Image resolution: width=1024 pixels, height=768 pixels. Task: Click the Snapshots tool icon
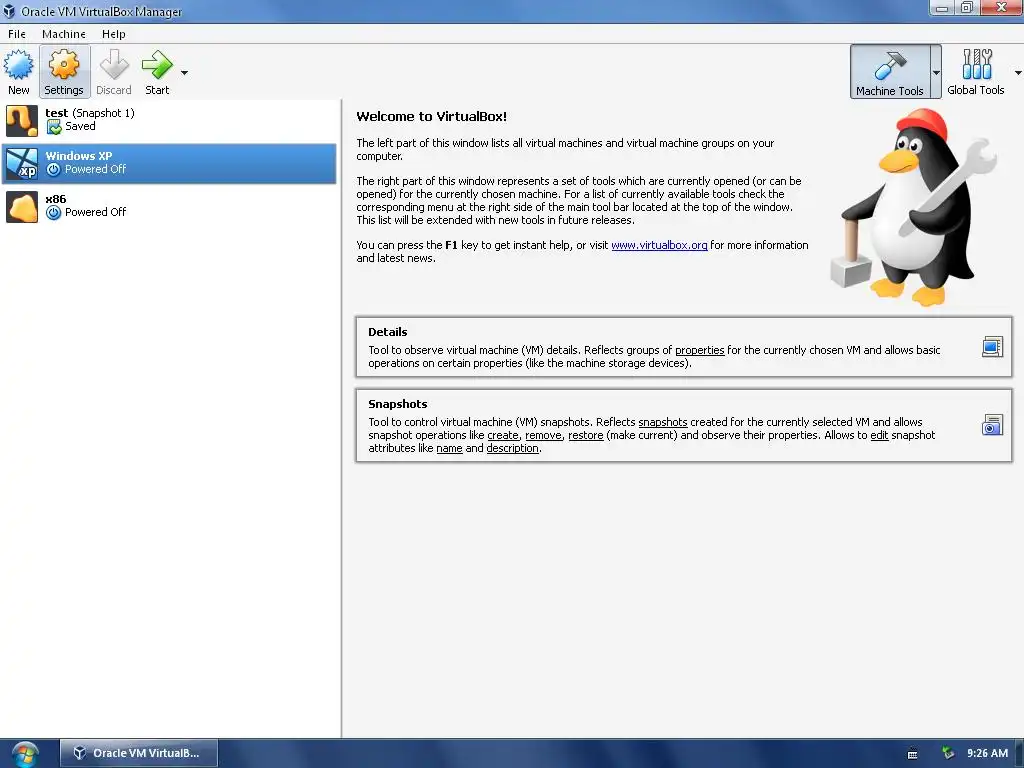coord(992,425)
